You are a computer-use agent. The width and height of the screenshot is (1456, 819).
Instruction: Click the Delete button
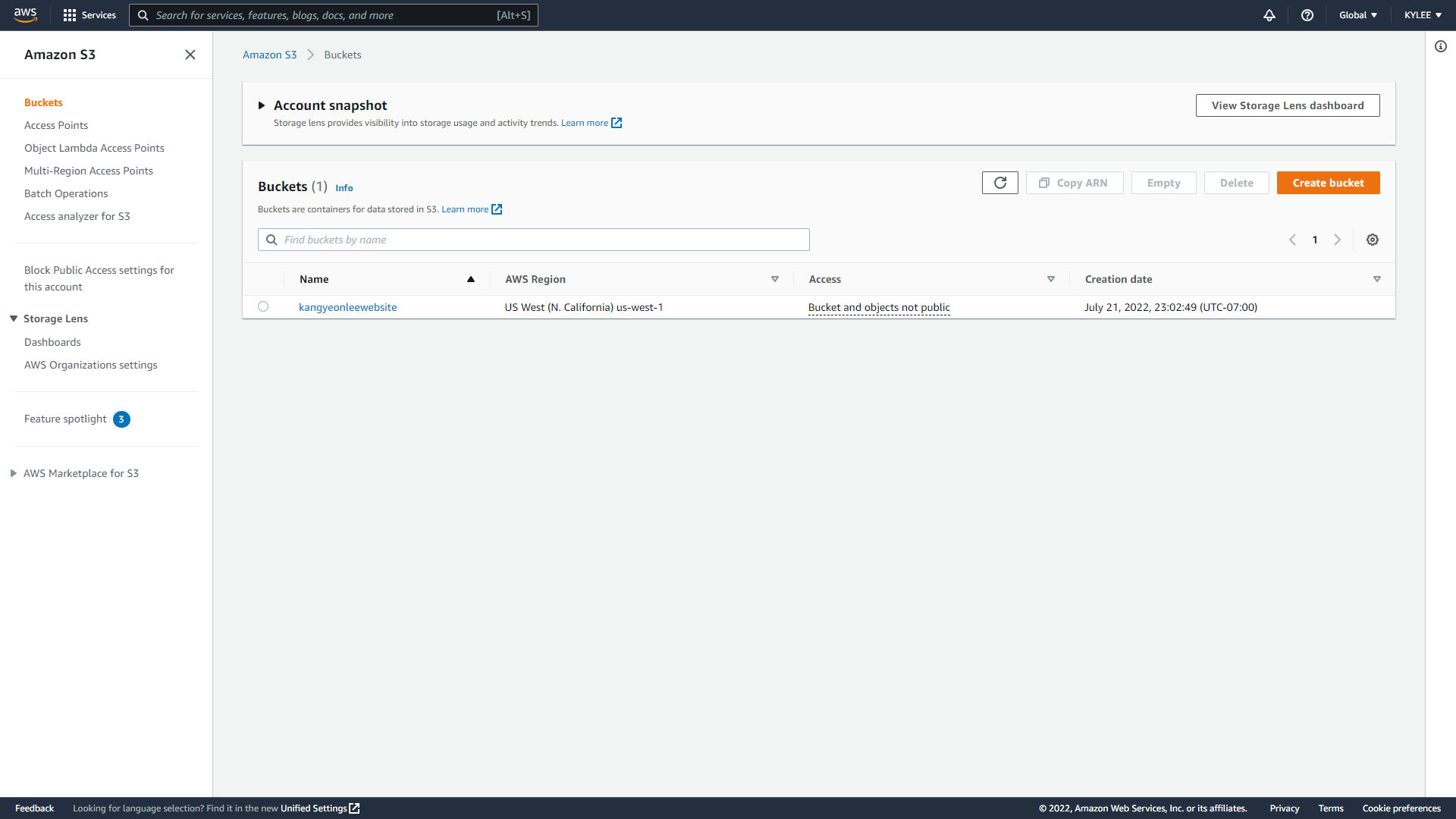(x=1237, y=183)
